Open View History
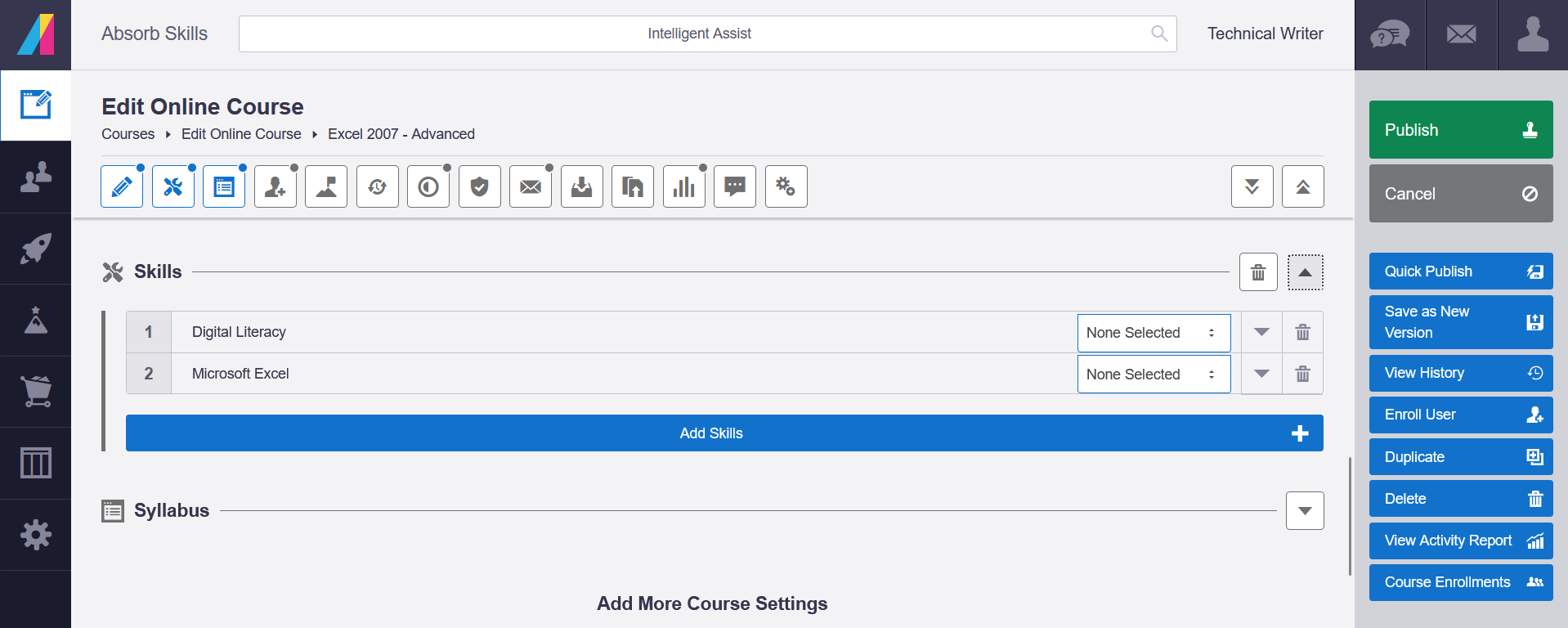 1461,373
